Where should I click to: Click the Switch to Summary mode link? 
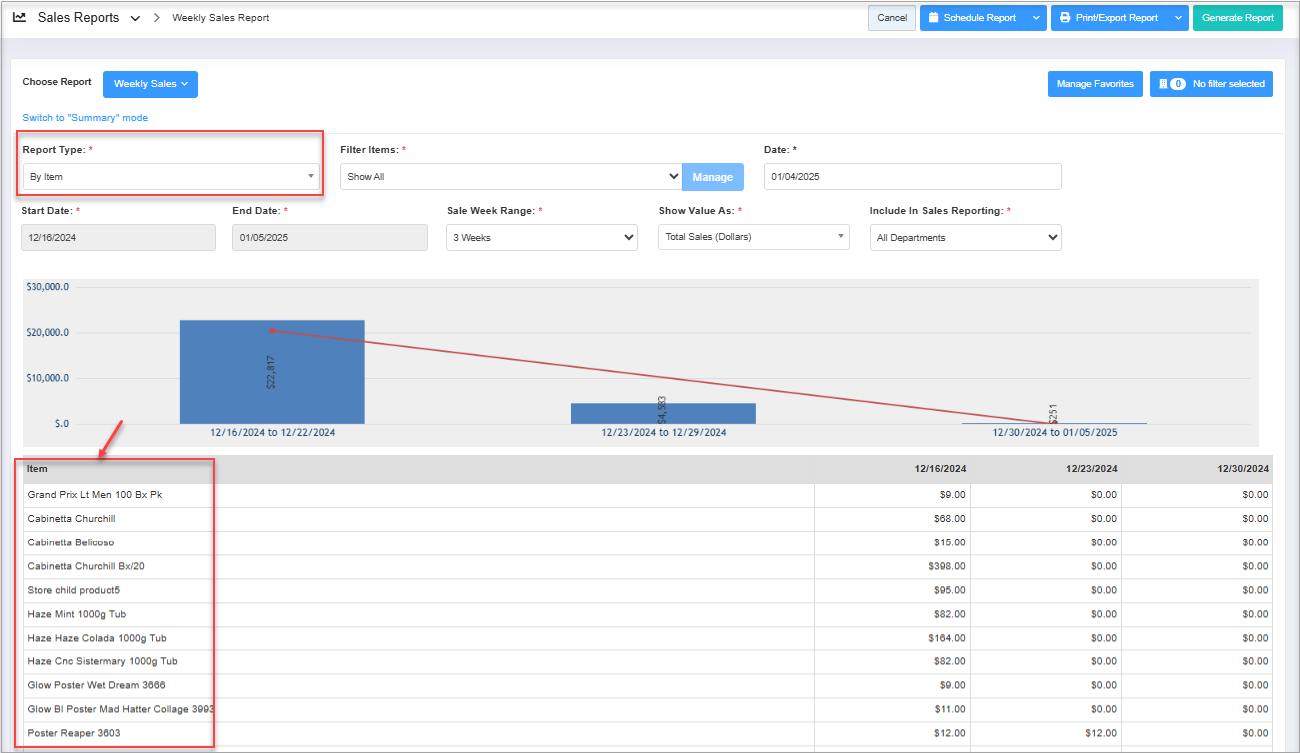[85, 118]
